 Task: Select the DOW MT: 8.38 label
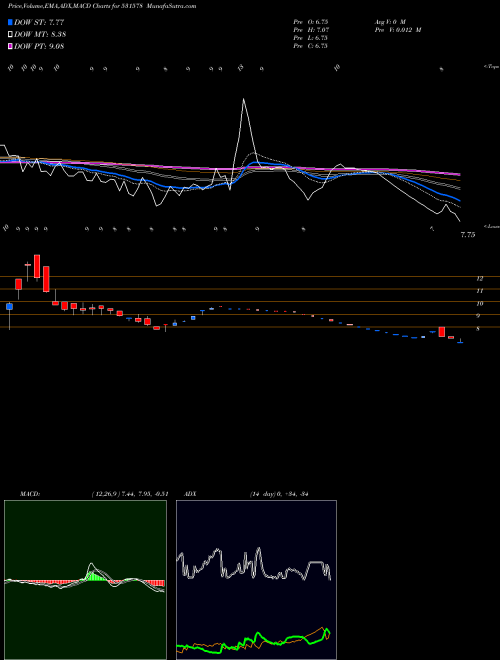(x=40, y=35)
